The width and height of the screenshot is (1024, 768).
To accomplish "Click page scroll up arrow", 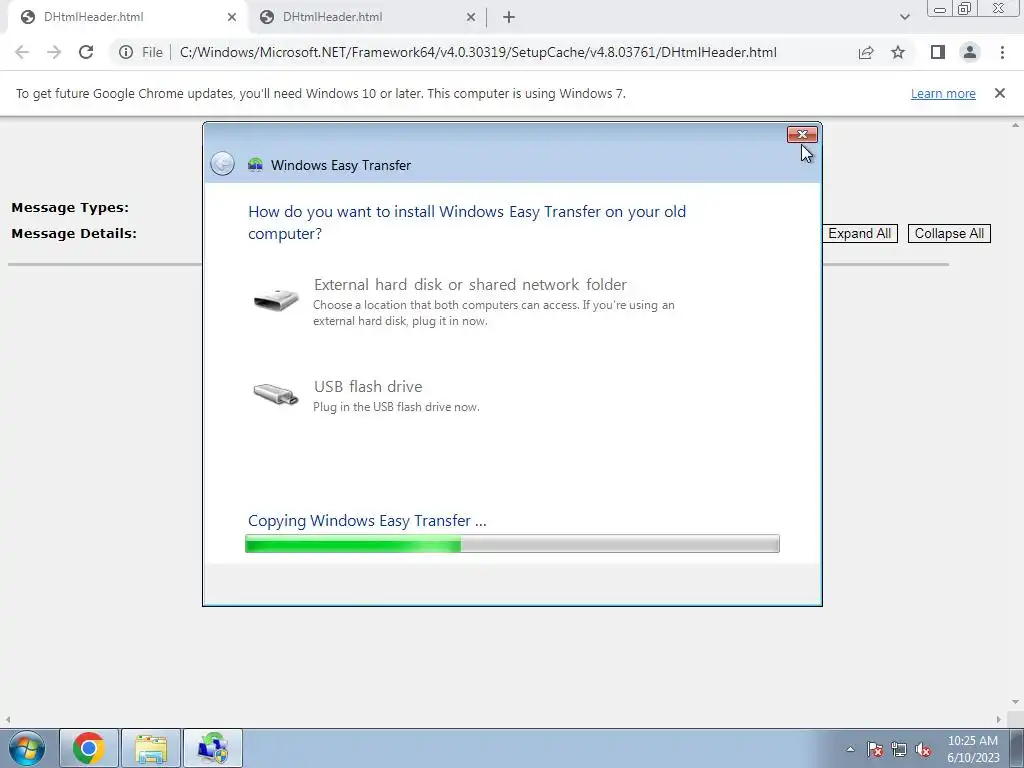I will 1016,125.
